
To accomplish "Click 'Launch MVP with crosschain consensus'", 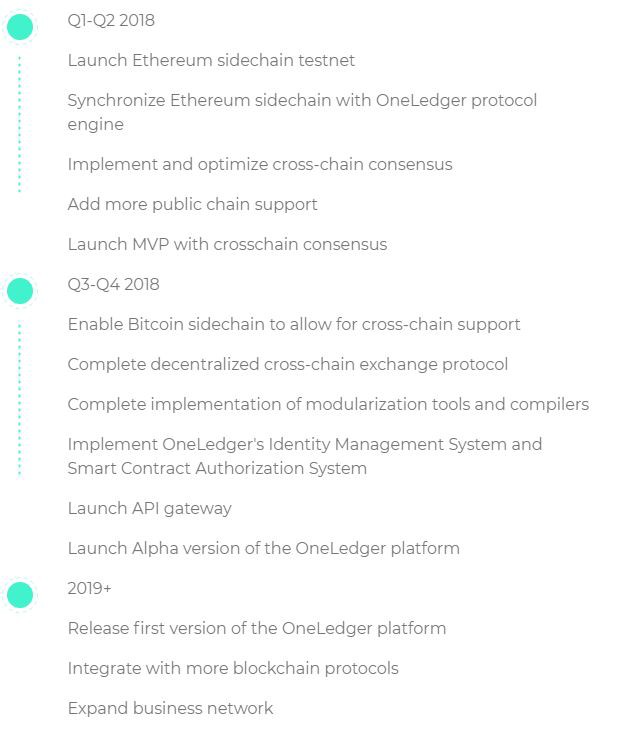I will coord(227,244).
